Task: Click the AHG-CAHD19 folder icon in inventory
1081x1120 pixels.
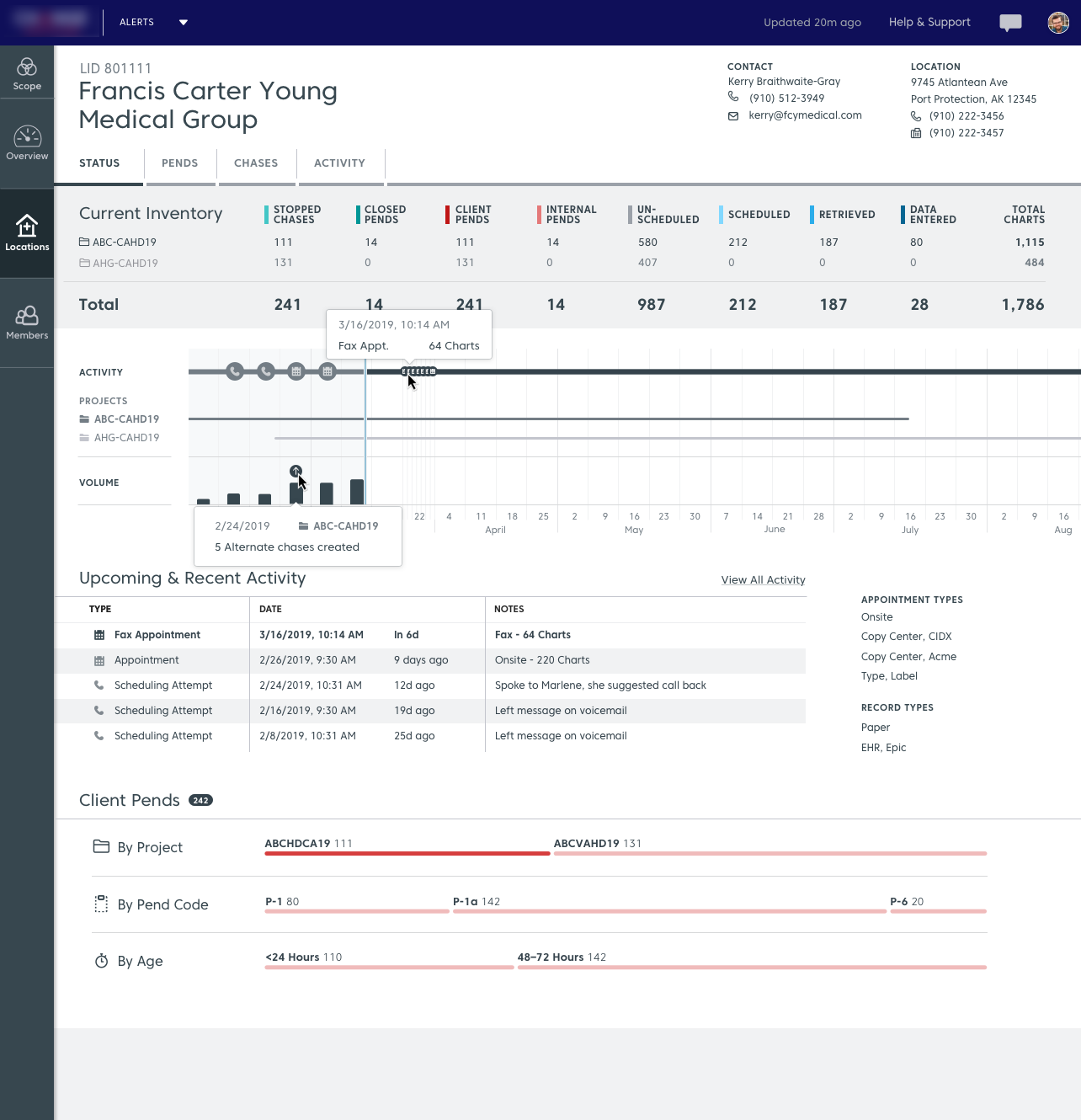Action: (x=84, y=263)
